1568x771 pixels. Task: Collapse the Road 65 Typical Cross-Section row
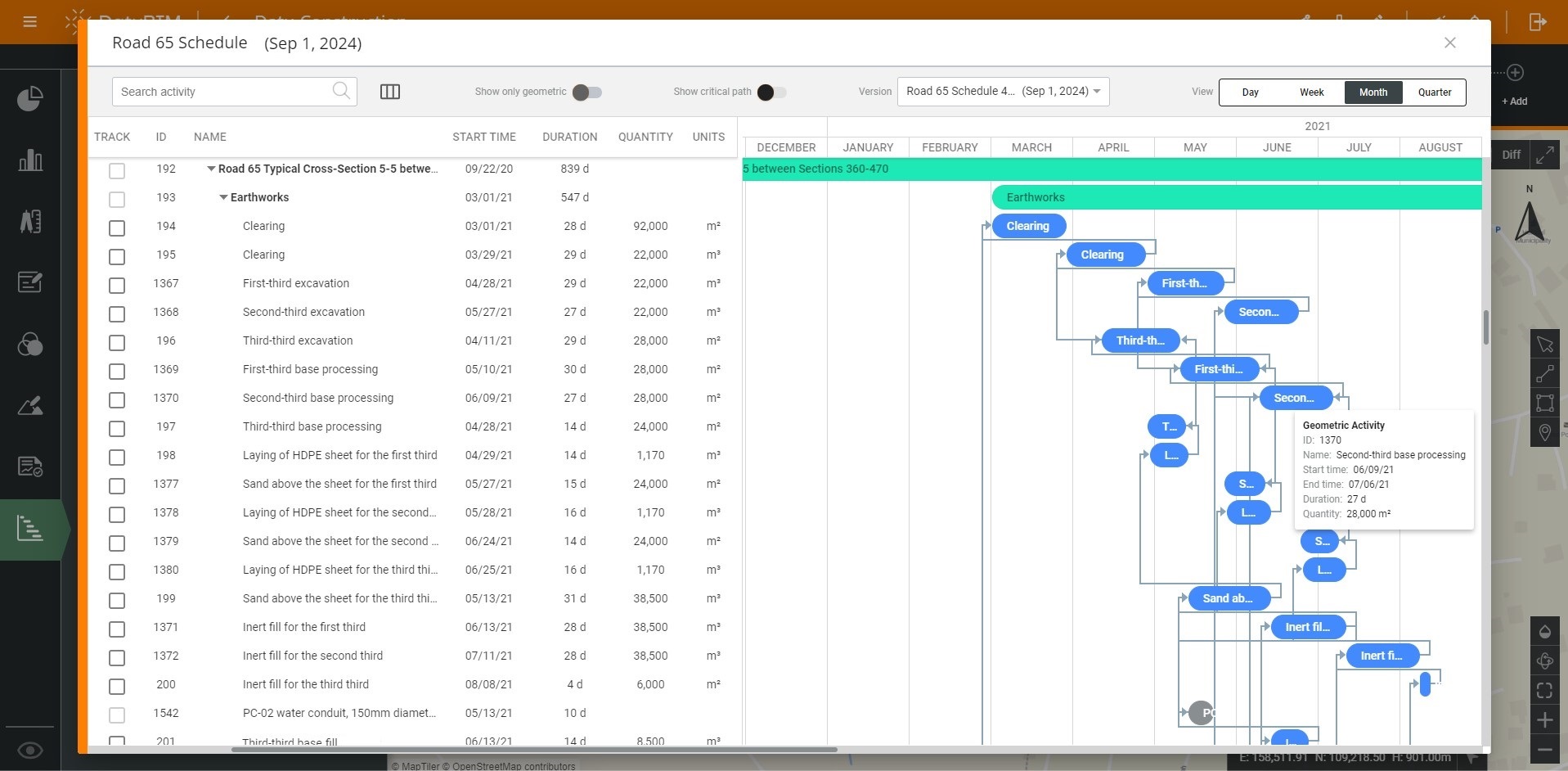pos(211,169)
